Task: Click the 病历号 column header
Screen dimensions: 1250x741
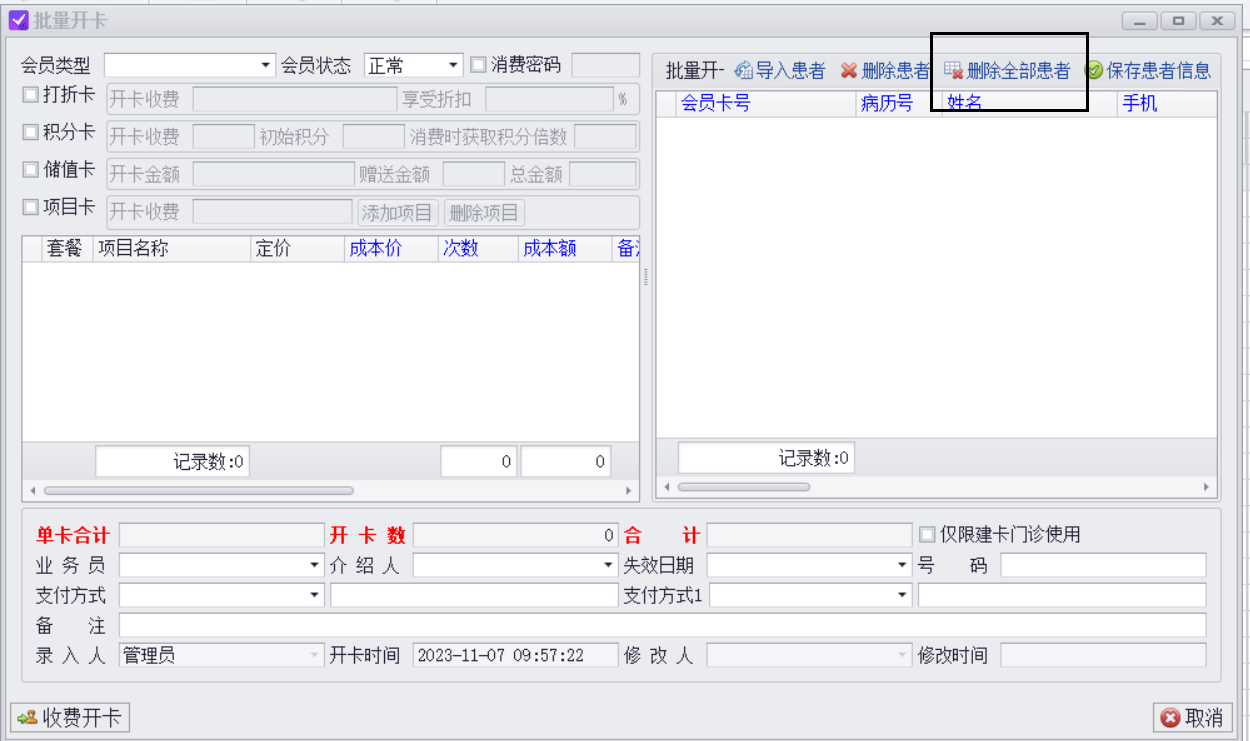Action: [x=899, y=103]
